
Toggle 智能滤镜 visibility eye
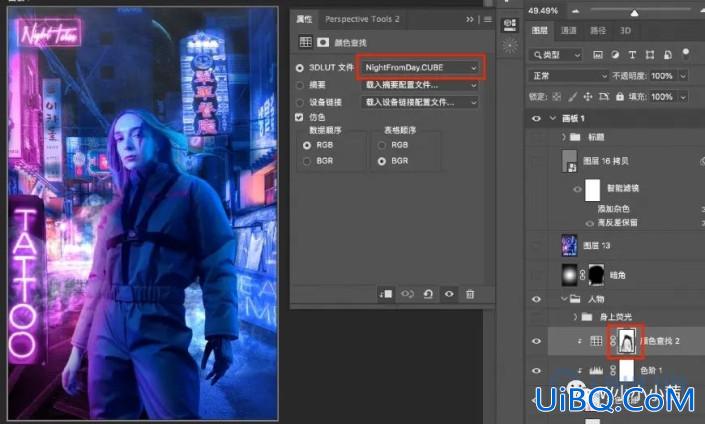coord(577,189)
